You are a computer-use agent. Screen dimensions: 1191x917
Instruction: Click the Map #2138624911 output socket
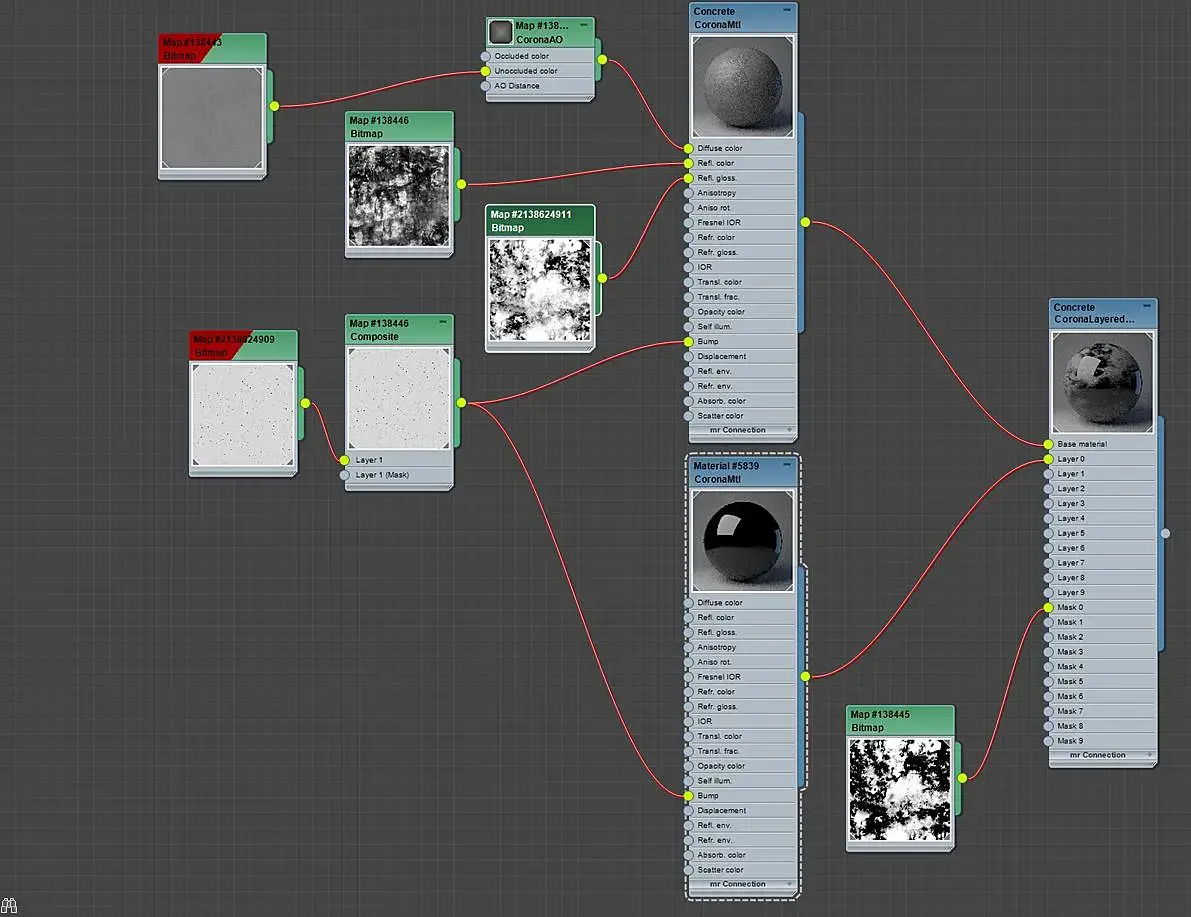coord(602,279)
